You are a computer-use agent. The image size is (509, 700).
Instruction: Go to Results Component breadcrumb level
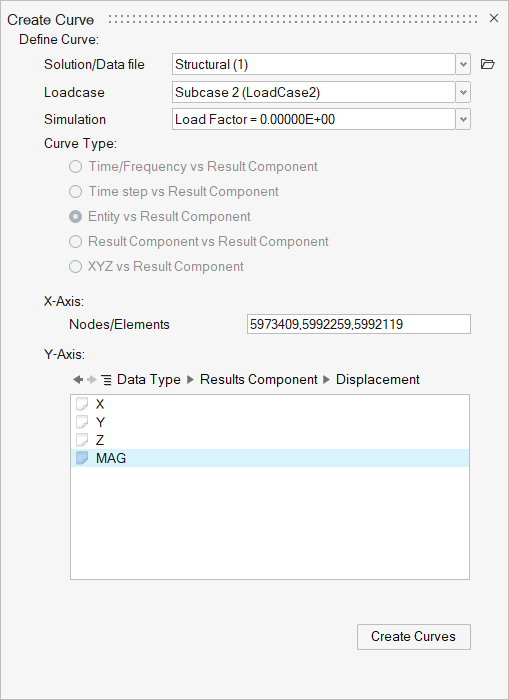(x=259, y=379)
